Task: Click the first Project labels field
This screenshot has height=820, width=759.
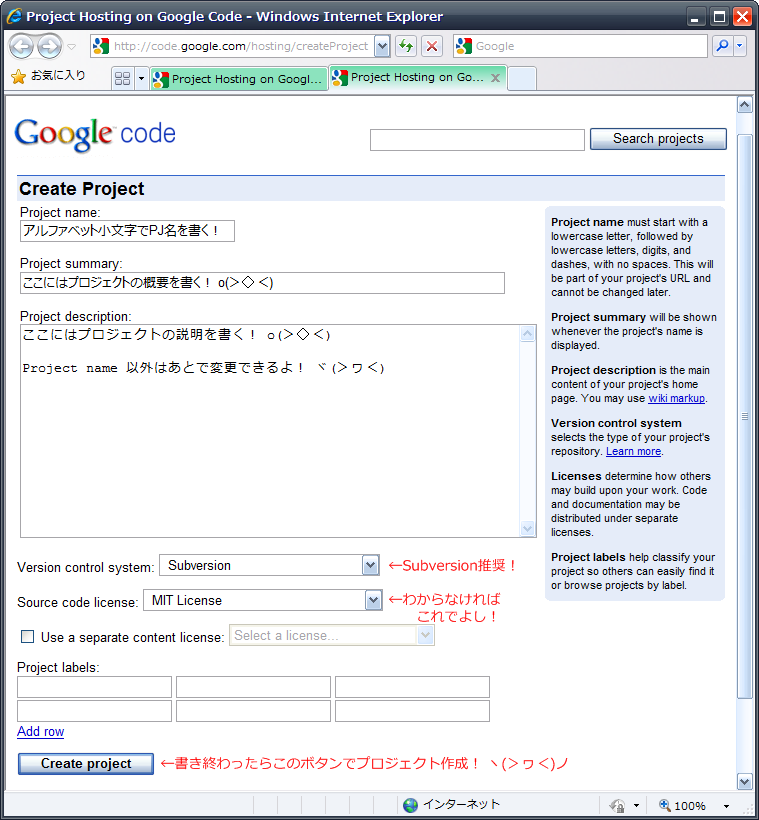Action: (x=94, y=687)
